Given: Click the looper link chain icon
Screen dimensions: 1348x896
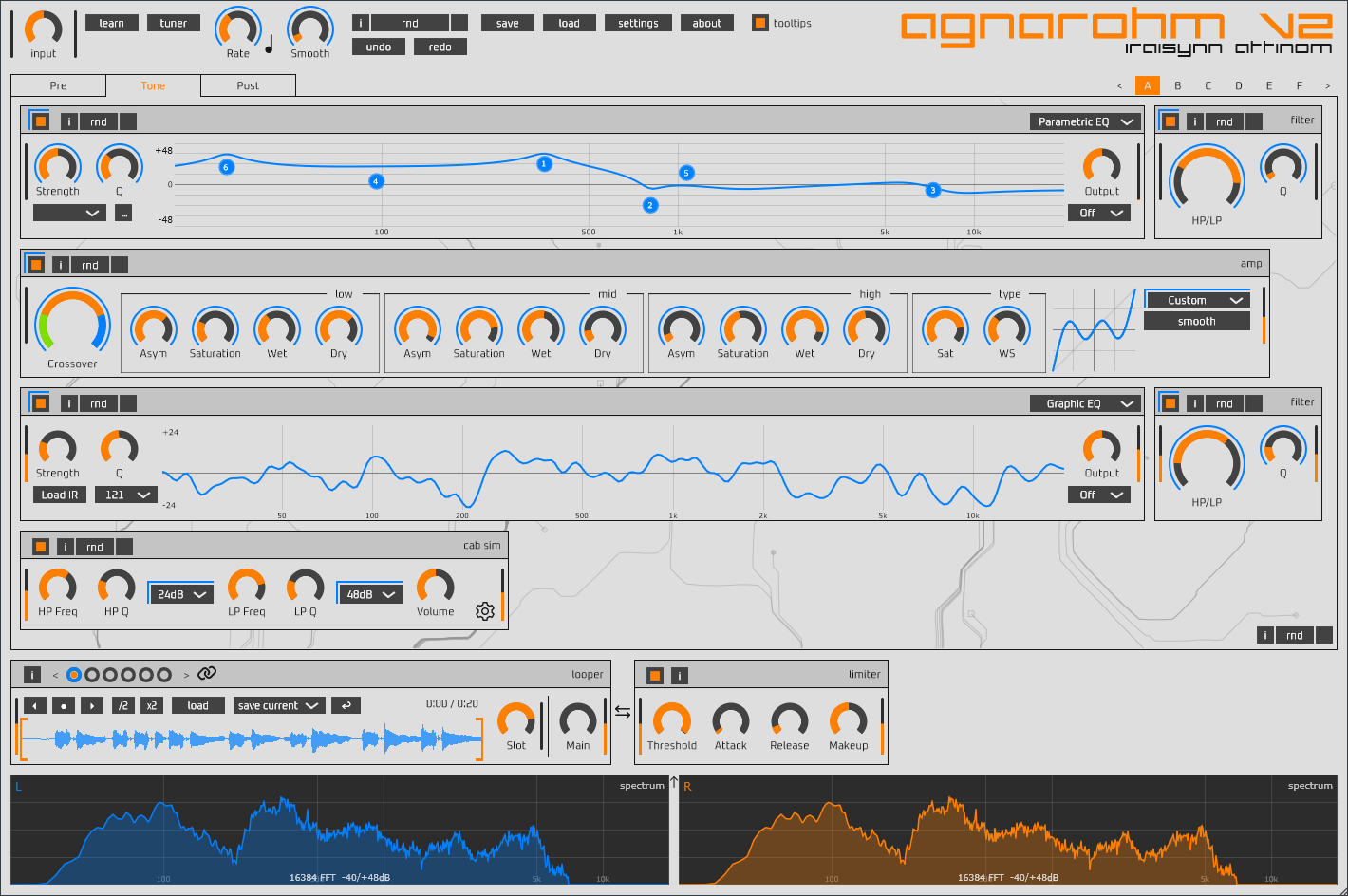Looking at the screenshot, I should pyautogui.click(x=207, y=674).
